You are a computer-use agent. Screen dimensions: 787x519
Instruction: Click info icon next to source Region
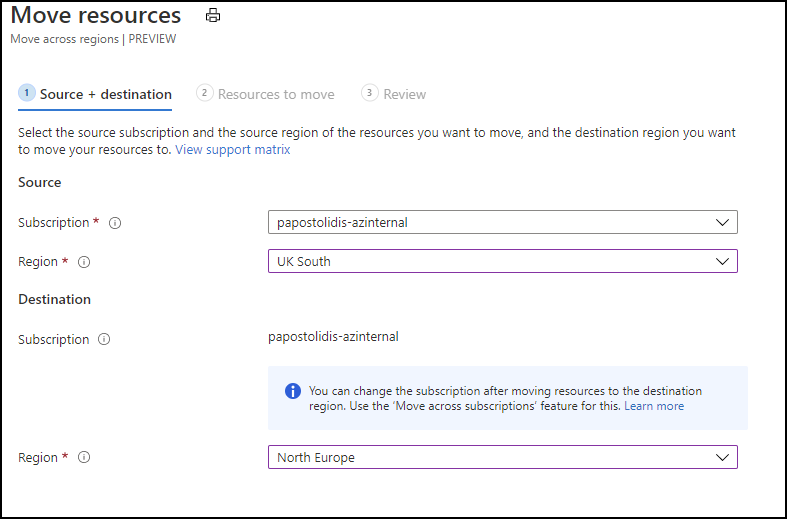(84, 262)
